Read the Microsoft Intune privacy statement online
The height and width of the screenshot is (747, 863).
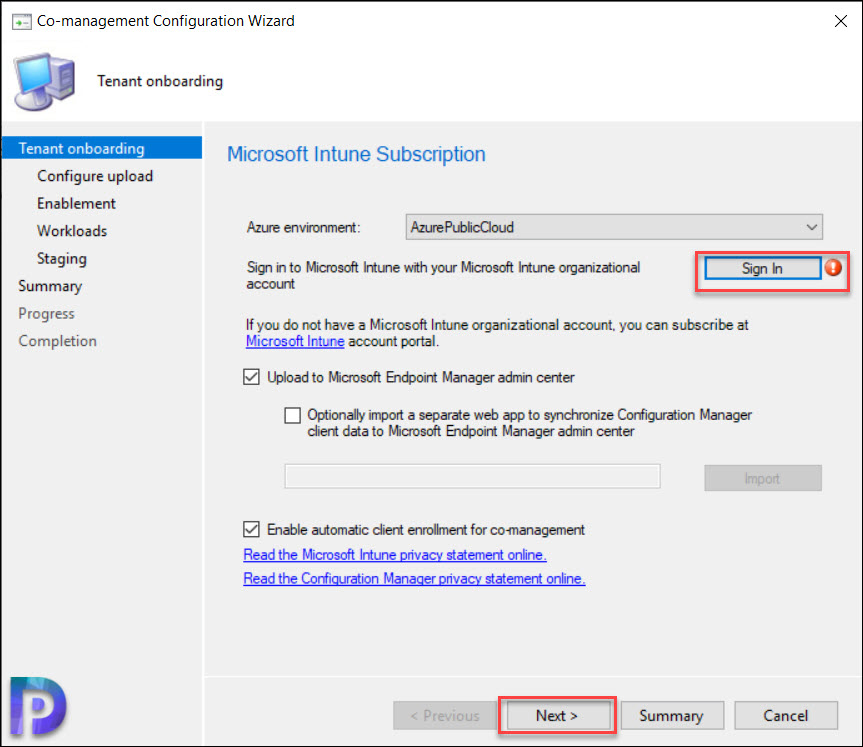coord(395,555)
